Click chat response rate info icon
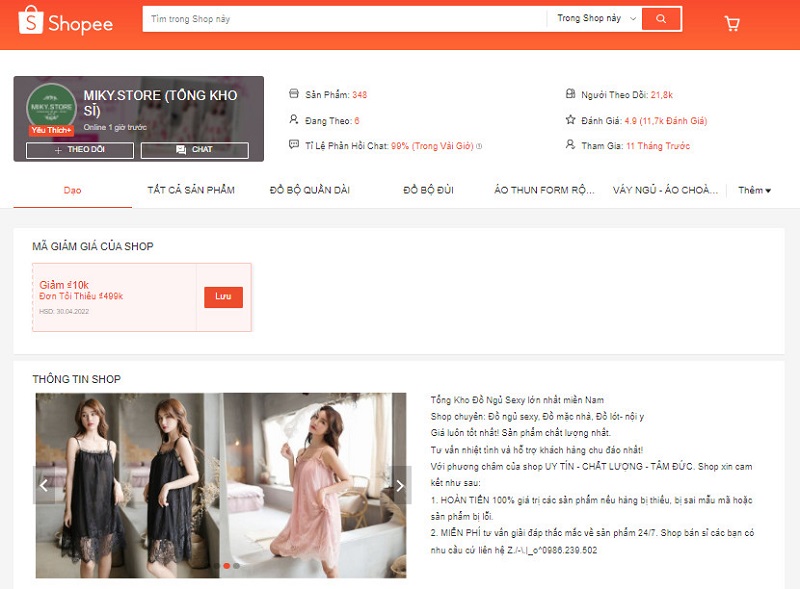 pyautogui.click(x=479, y=146)
